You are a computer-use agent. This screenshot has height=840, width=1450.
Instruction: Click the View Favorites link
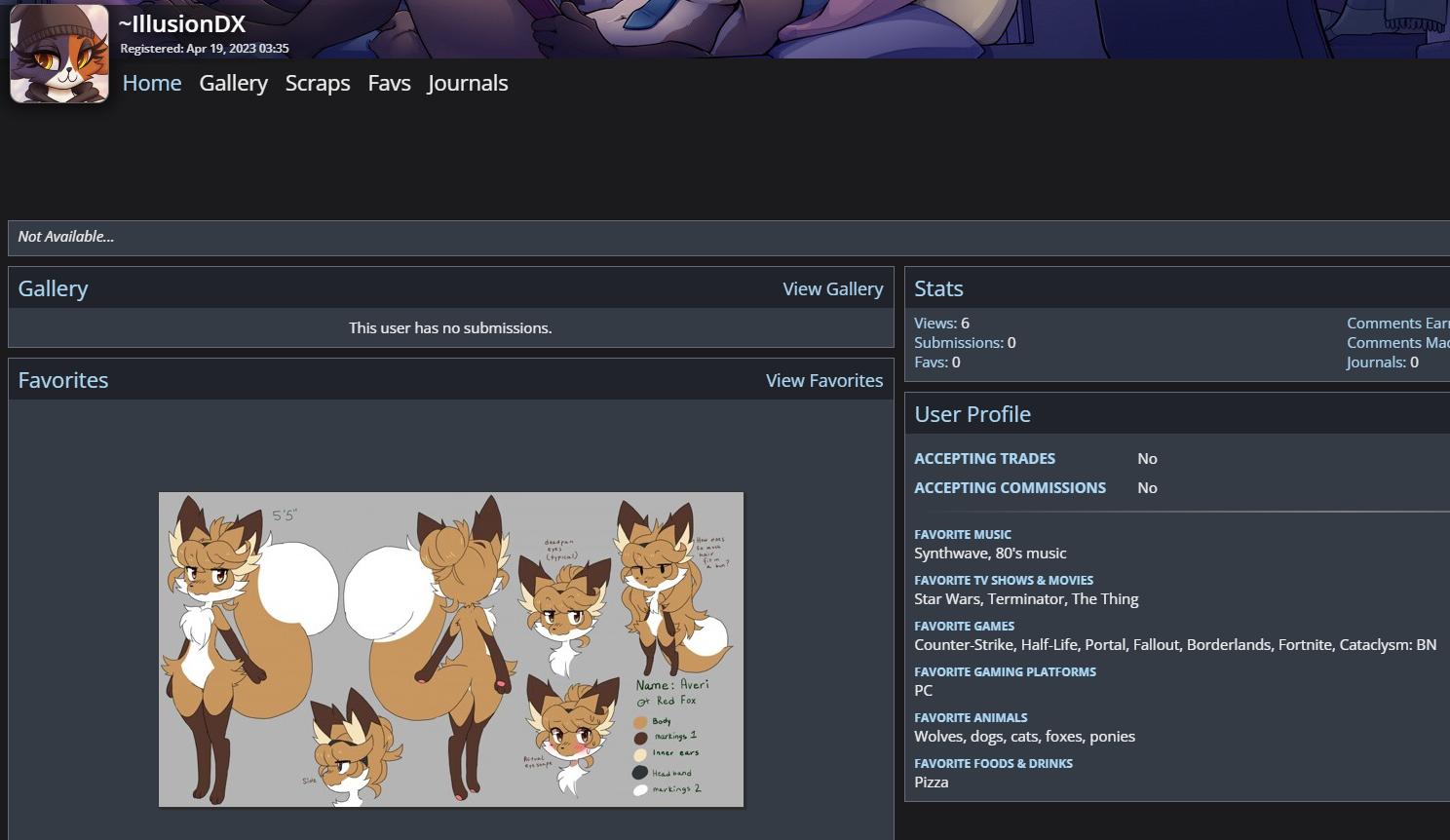click(824, 380)
